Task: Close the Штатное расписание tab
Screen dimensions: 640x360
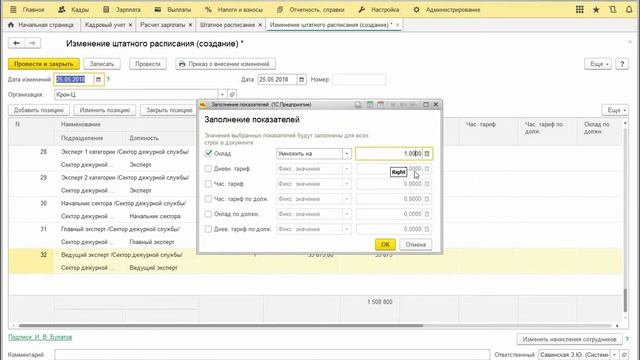Action: tap(260, 25)
